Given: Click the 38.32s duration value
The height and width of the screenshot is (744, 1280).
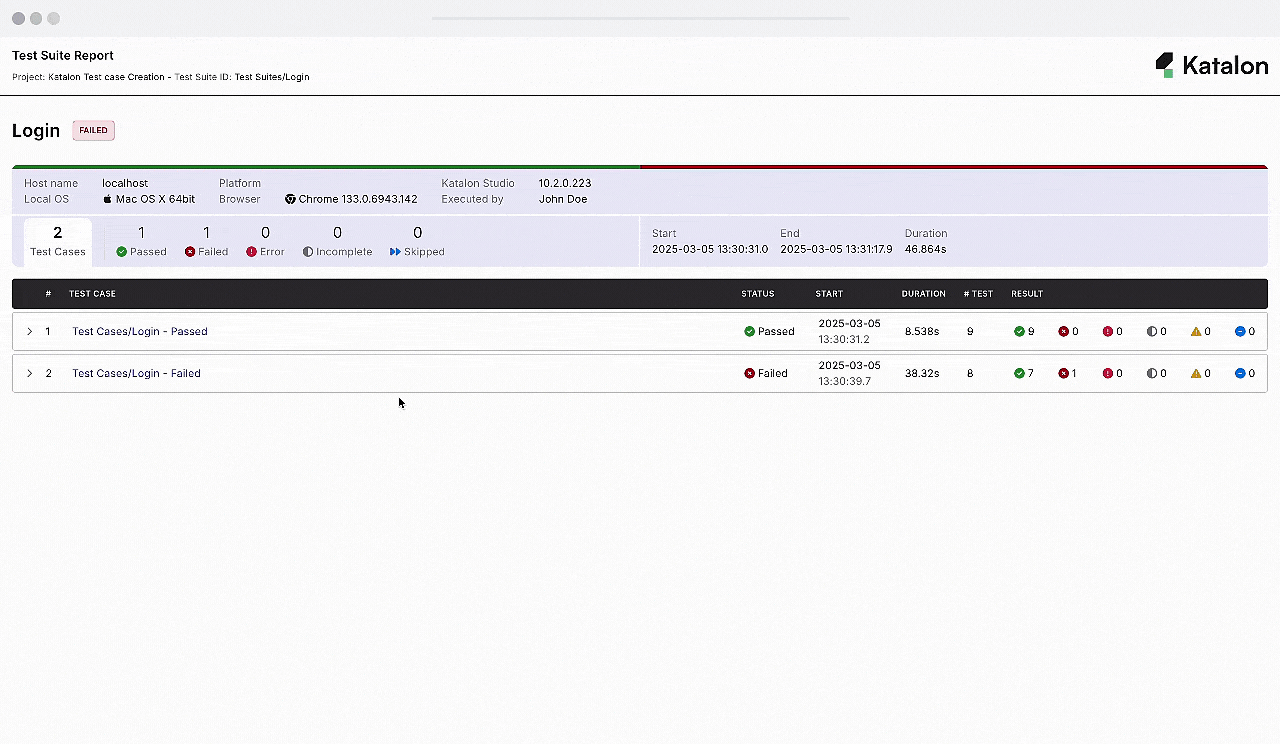Looking at the screenshot, I should (922, 373).
